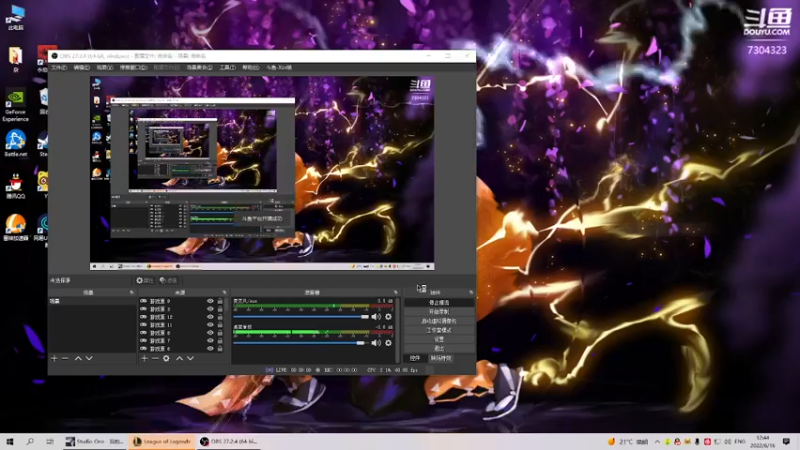The image size is (800, 450).
Task: Open the Windows Start menu
Action: click(9, 442)
